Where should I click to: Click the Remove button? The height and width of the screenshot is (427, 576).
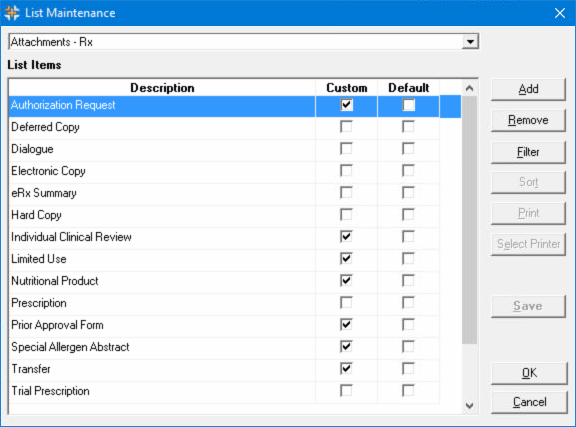[528, 120]
